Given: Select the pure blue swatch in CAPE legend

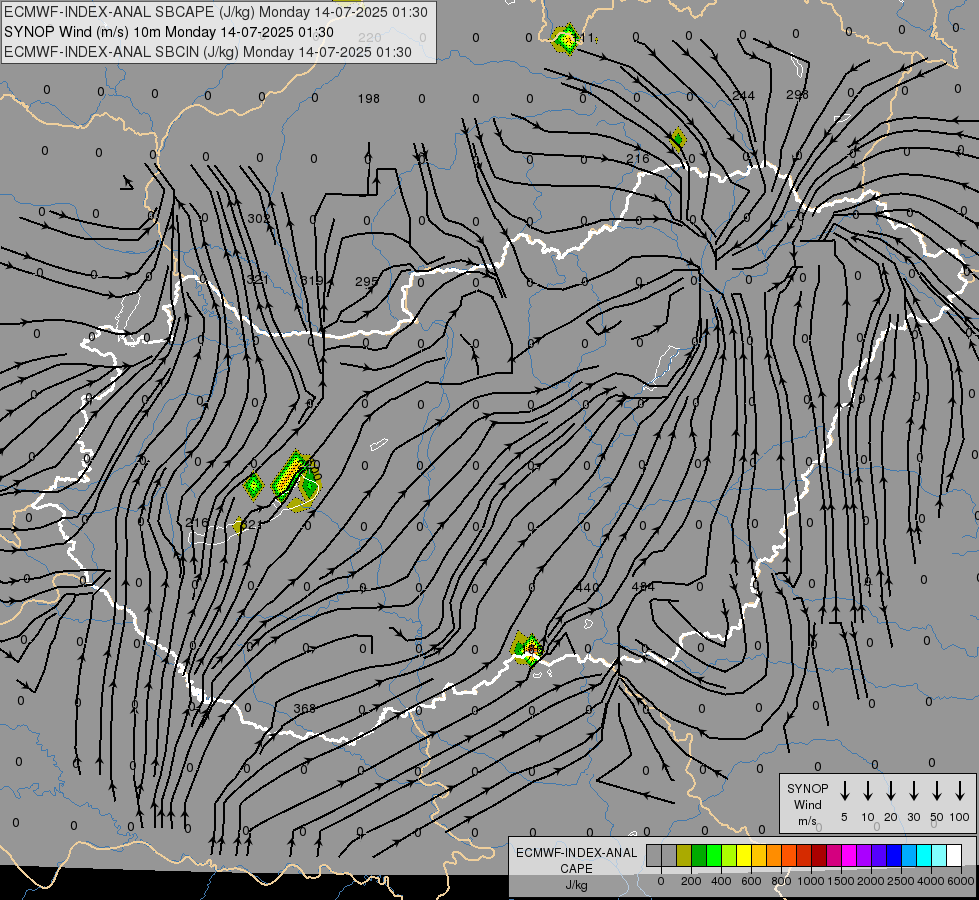Looking at the screenshot, I should coord(893,856).
